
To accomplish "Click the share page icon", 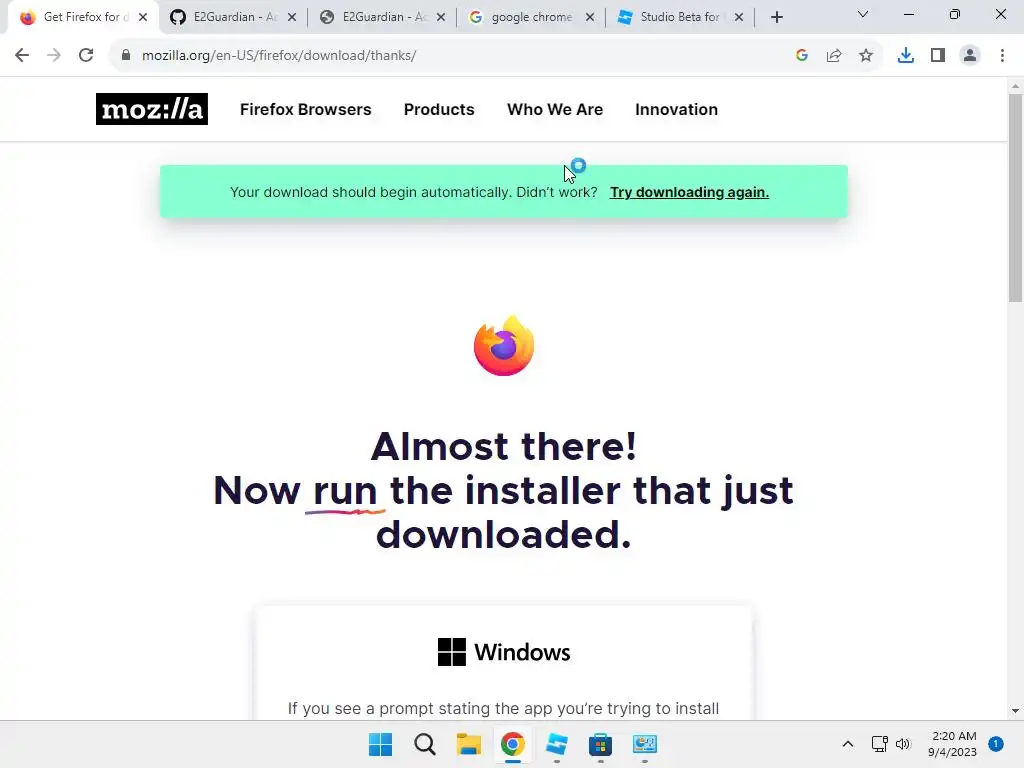I will click(x=834, y=56).
